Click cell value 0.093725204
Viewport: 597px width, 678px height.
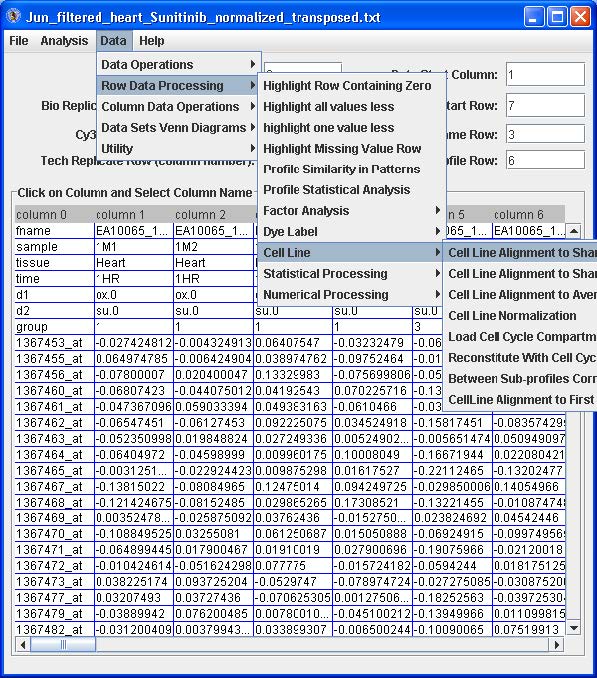[213, 582]
